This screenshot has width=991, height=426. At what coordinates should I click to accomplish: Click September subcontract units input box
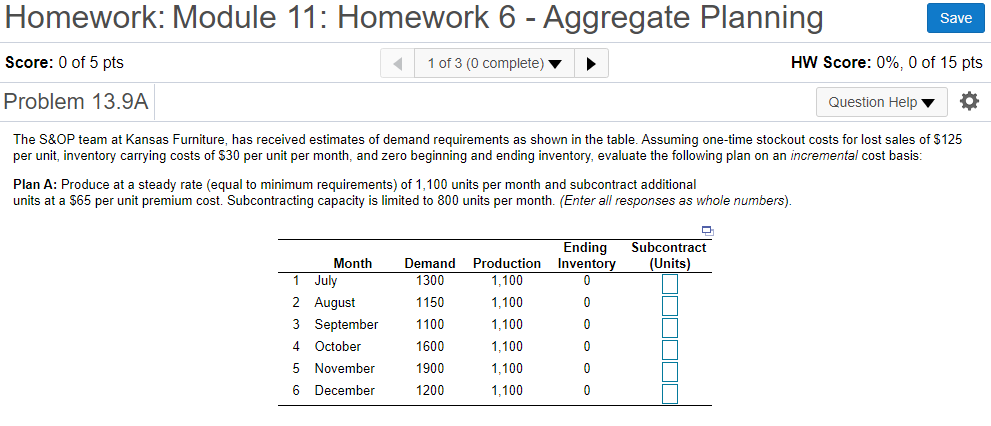point(670,328)
